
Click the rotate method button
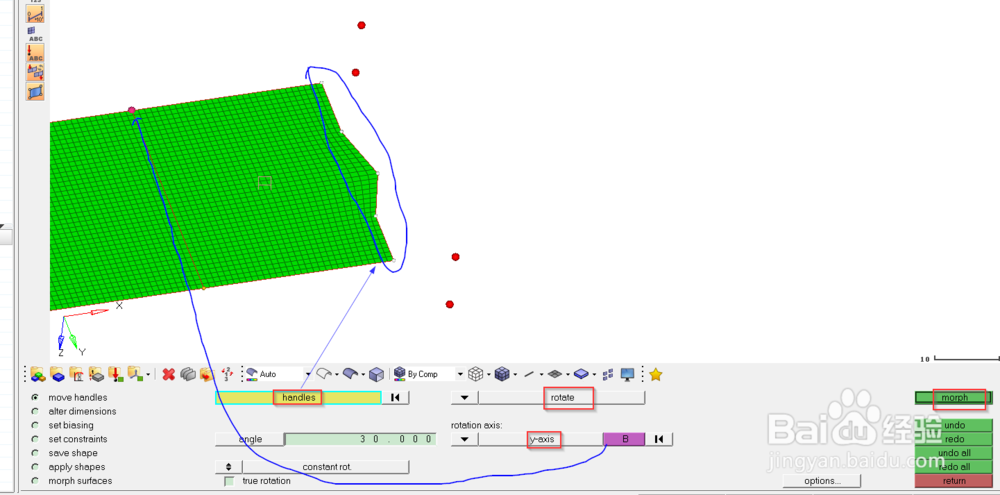coord(562,397)
